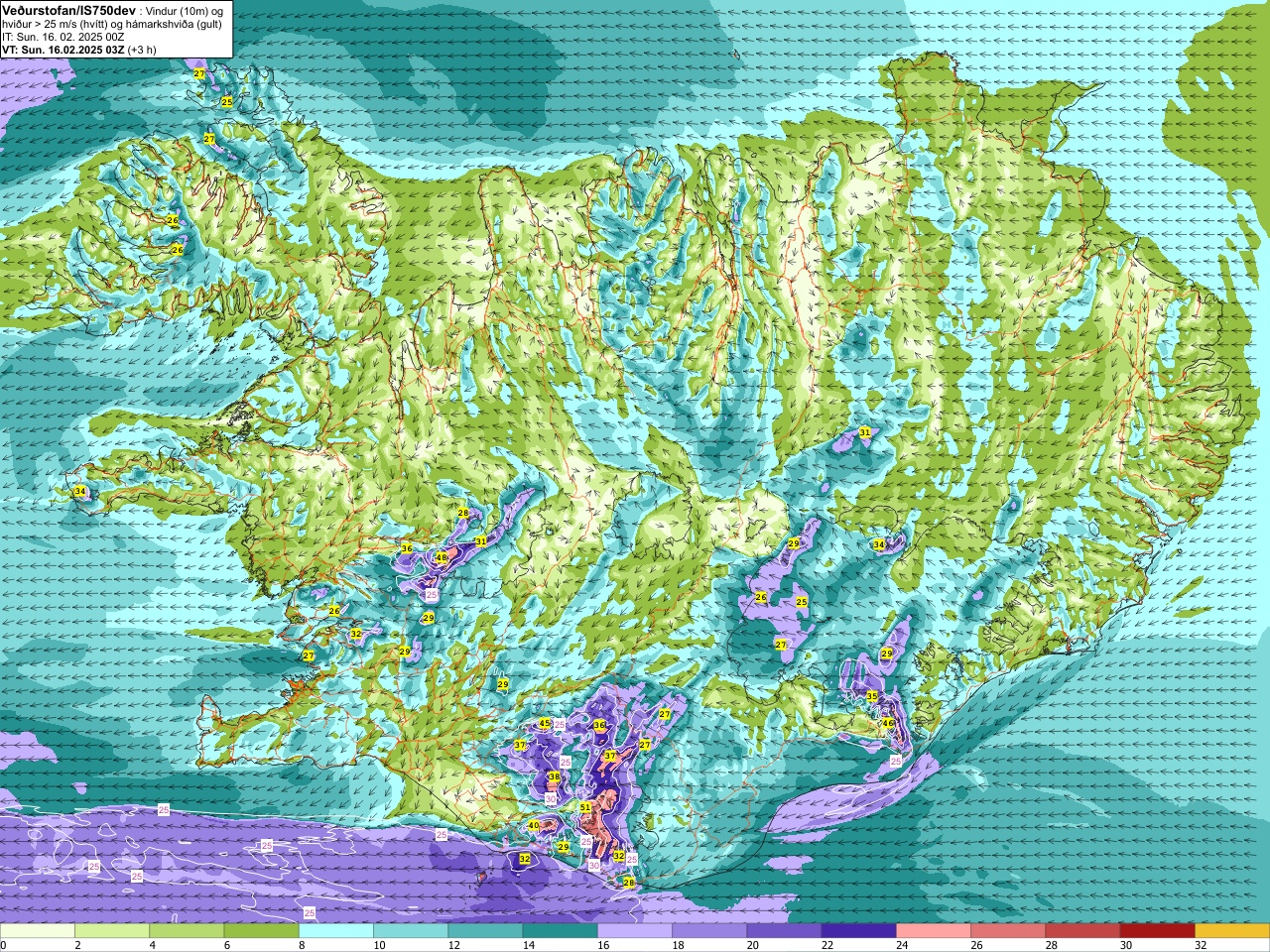This screenshot has height=952, width=1270.
Task: Click legend scale tick number '12'
Action: click(453, 945)
